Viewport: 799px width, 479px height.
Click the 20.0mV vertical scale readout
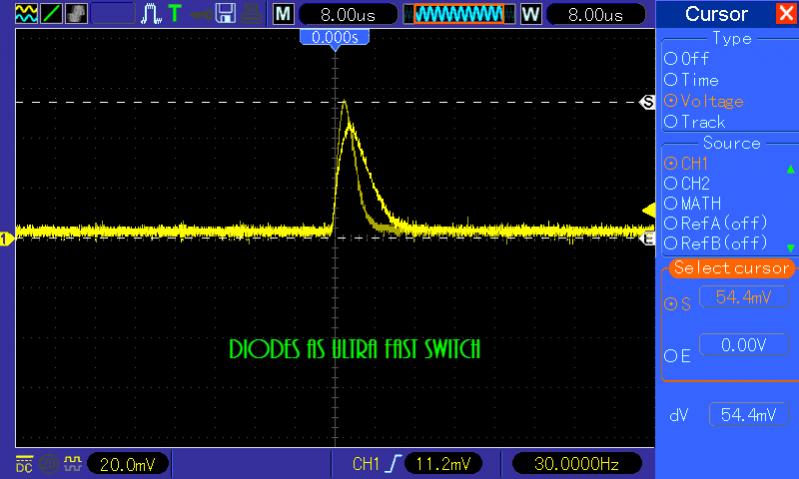click(x=127, y=464)
